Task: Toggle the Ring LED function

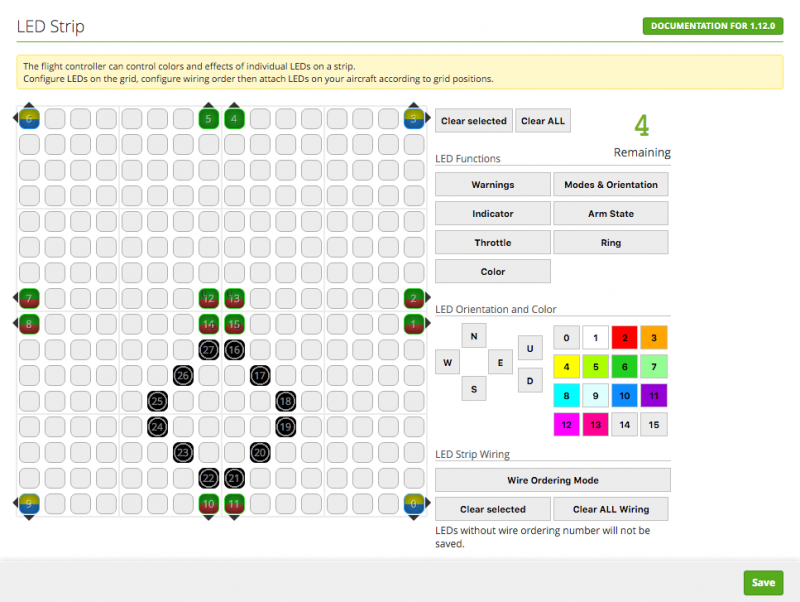Action: (x=611, y=242)
